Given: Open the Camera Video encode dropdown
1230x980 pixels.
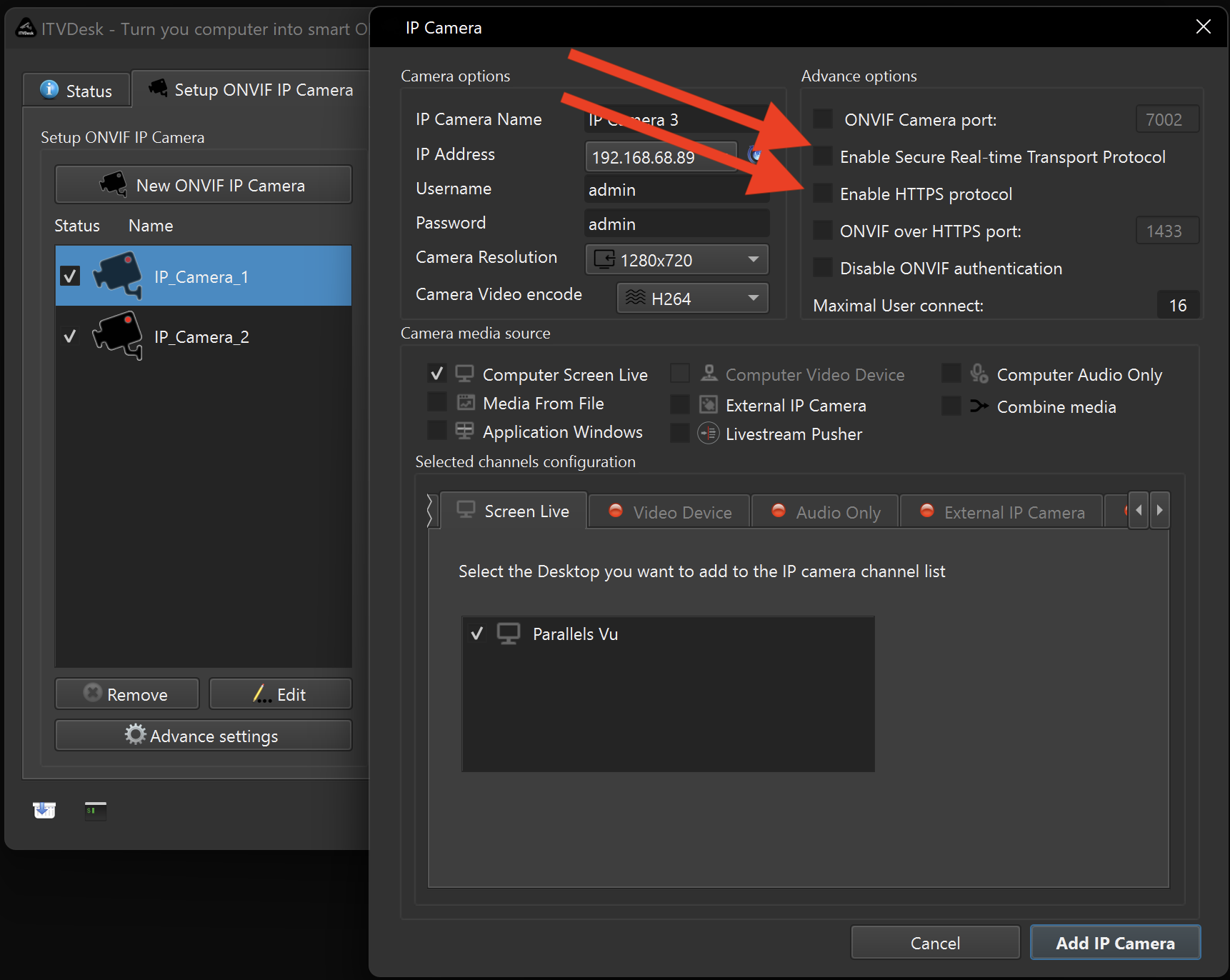Looking at the screenshot, I should pos(752,298).
